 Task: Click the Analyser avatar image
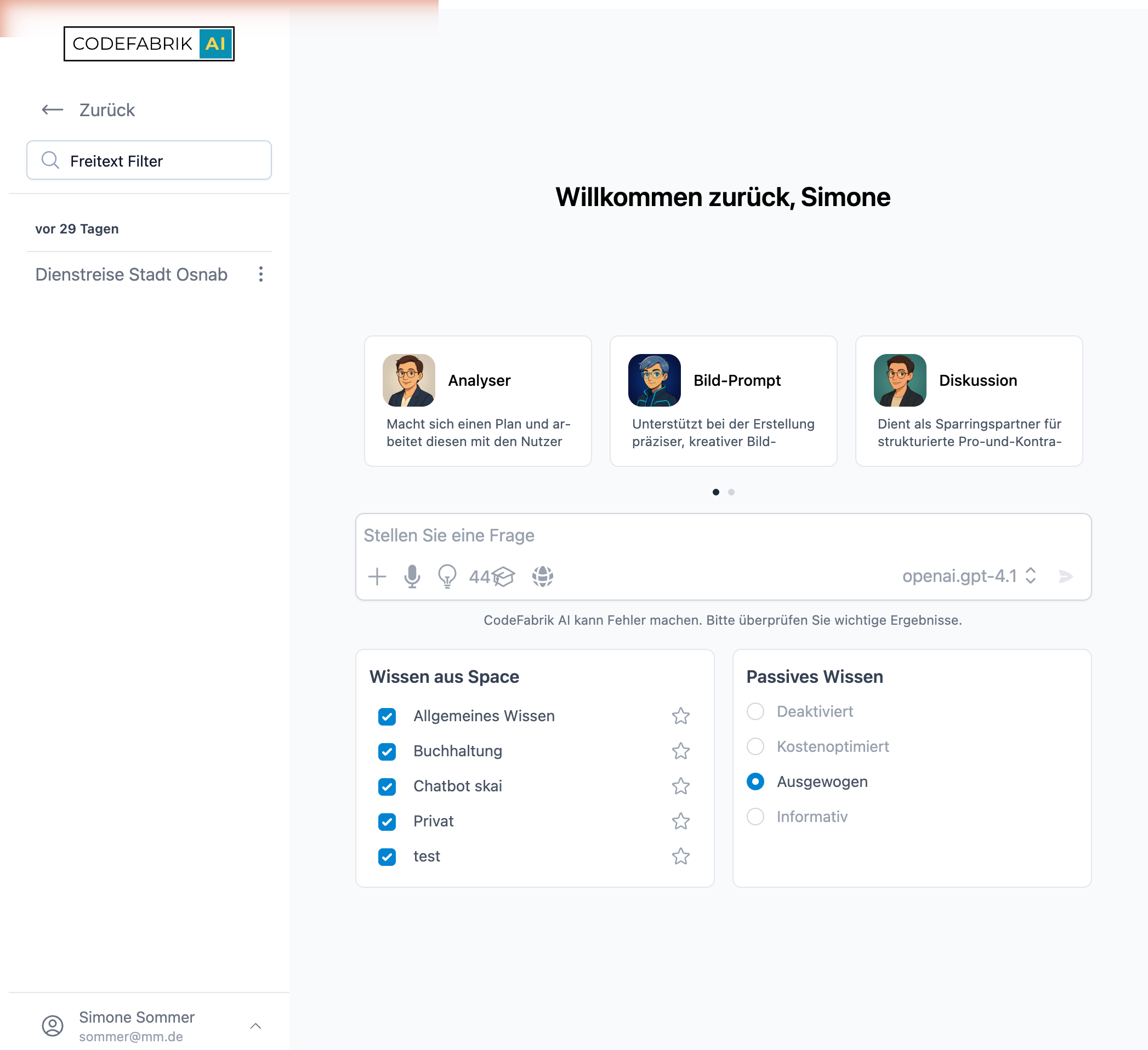[409, 380]
